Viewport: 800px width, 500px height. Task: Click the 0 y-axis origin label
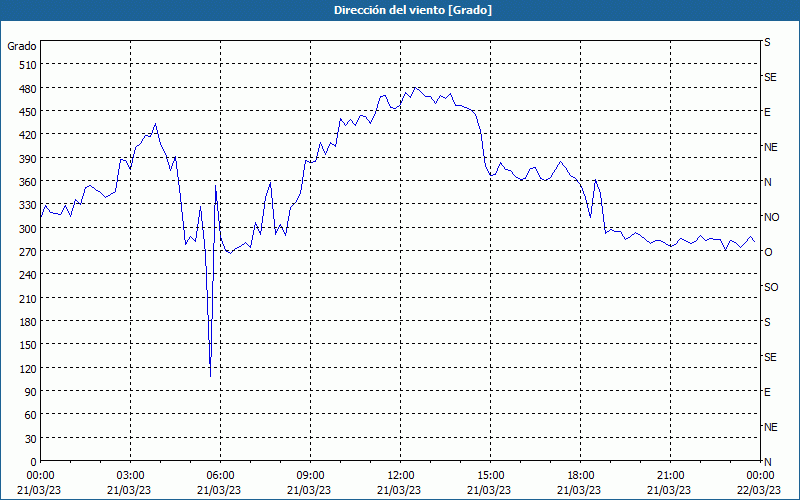coord(34,462)
